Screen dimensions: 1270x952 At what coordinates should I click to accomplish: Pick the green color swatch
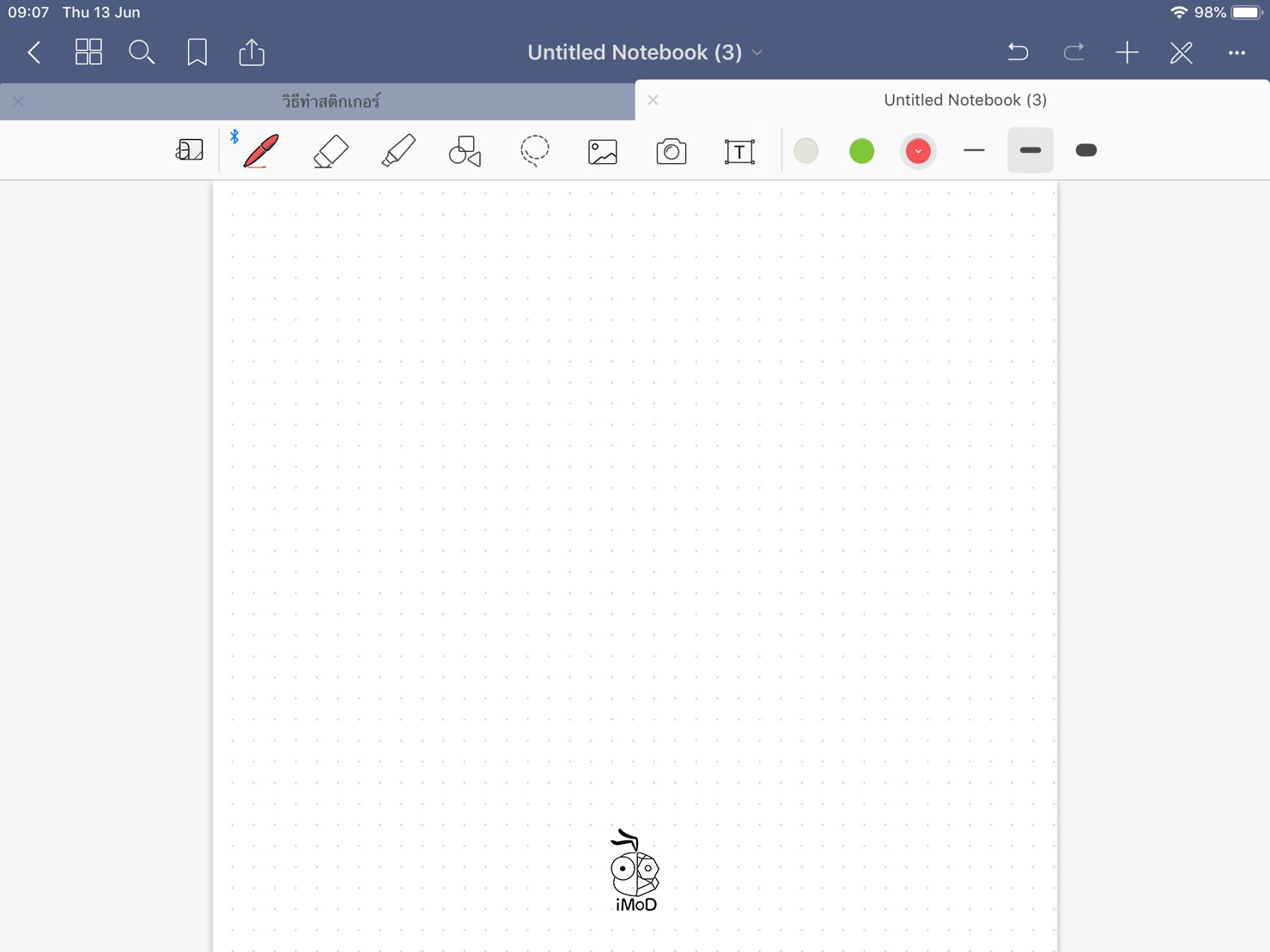(x=861, y=151)
